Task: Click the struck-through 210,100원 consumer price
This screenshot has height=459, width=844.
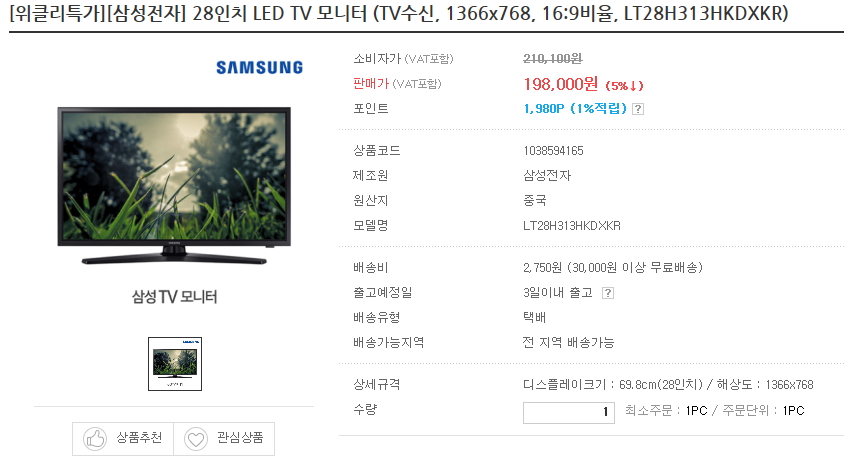Action: [553, 59]
